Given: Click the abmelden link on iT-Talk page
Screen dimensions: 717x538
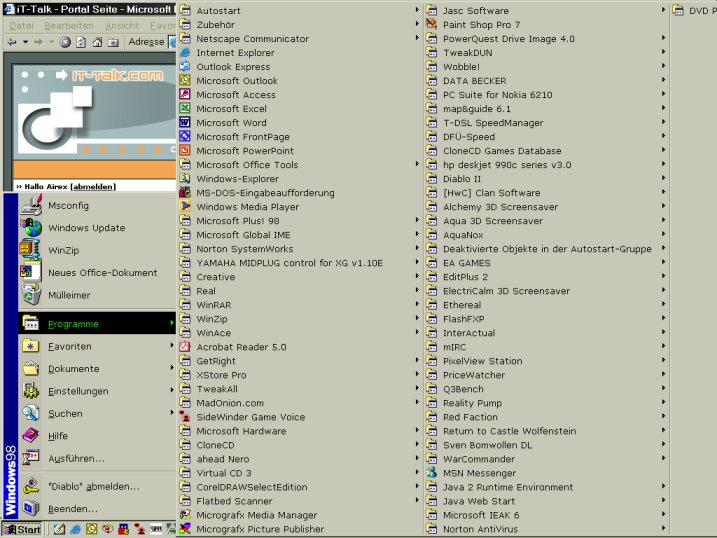Looking at the screenshot, I should pos(94,186).
